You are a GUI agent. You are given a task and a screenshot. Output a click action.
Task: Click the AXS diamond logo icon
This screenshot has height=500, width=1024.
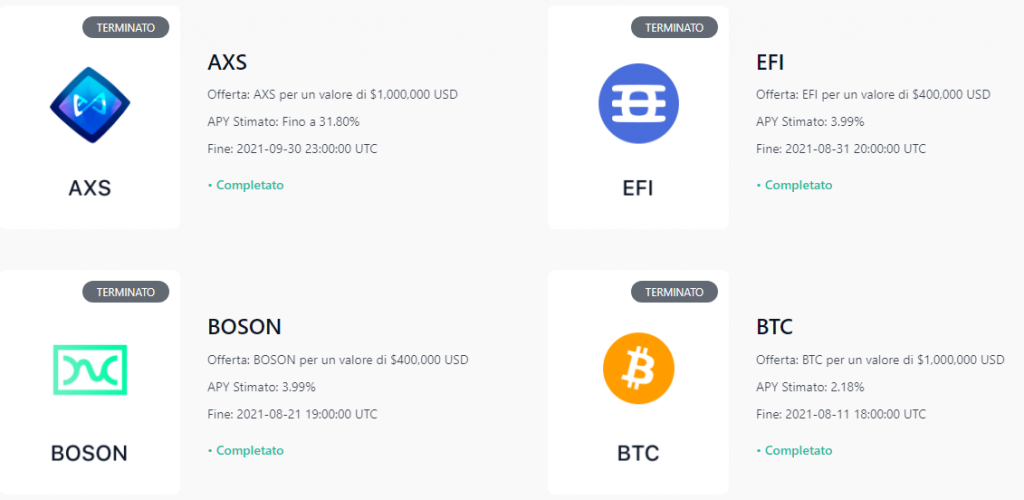click(x=90, y=104)
